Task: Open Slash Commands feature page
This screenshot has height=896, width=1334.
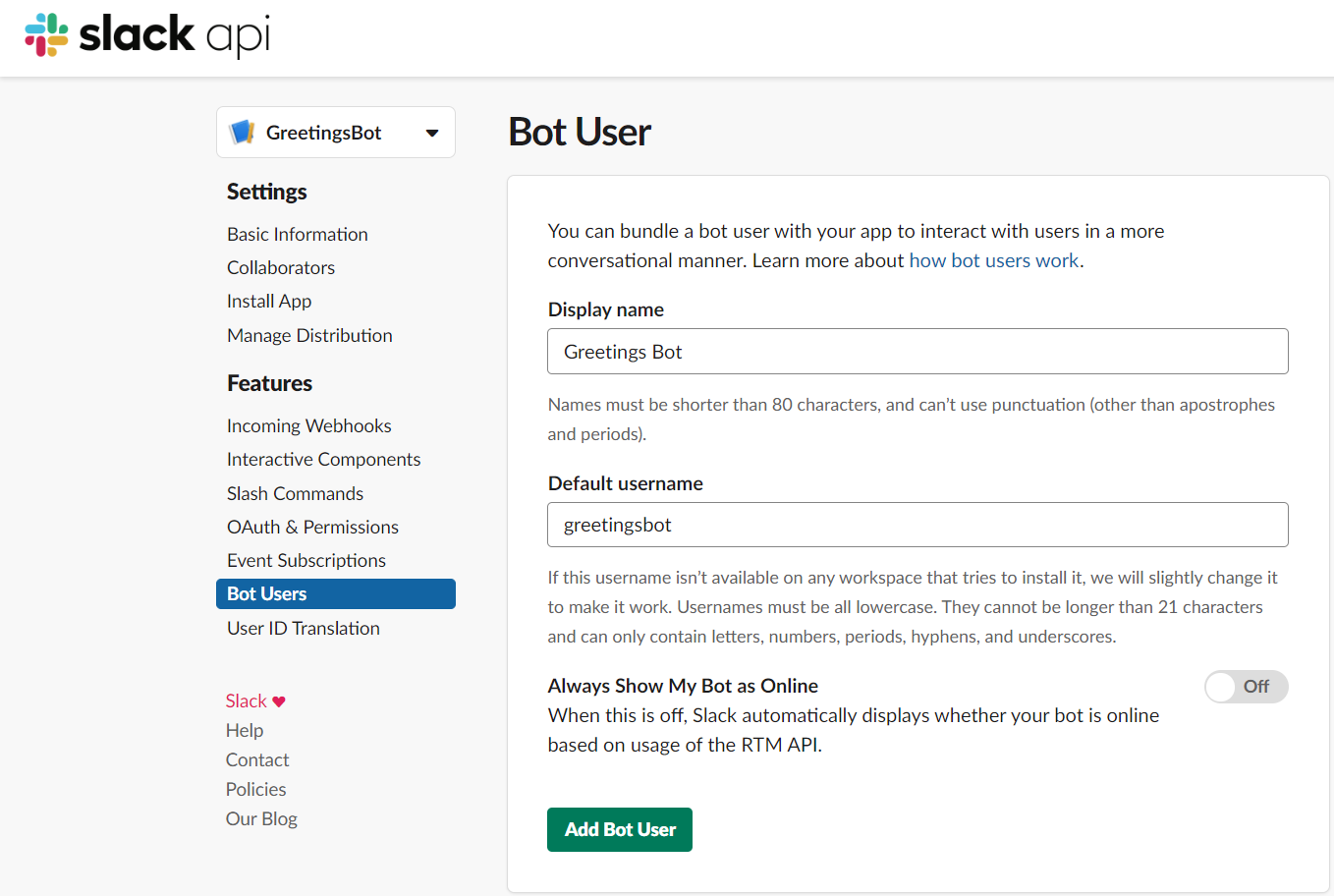Action: 295,493
